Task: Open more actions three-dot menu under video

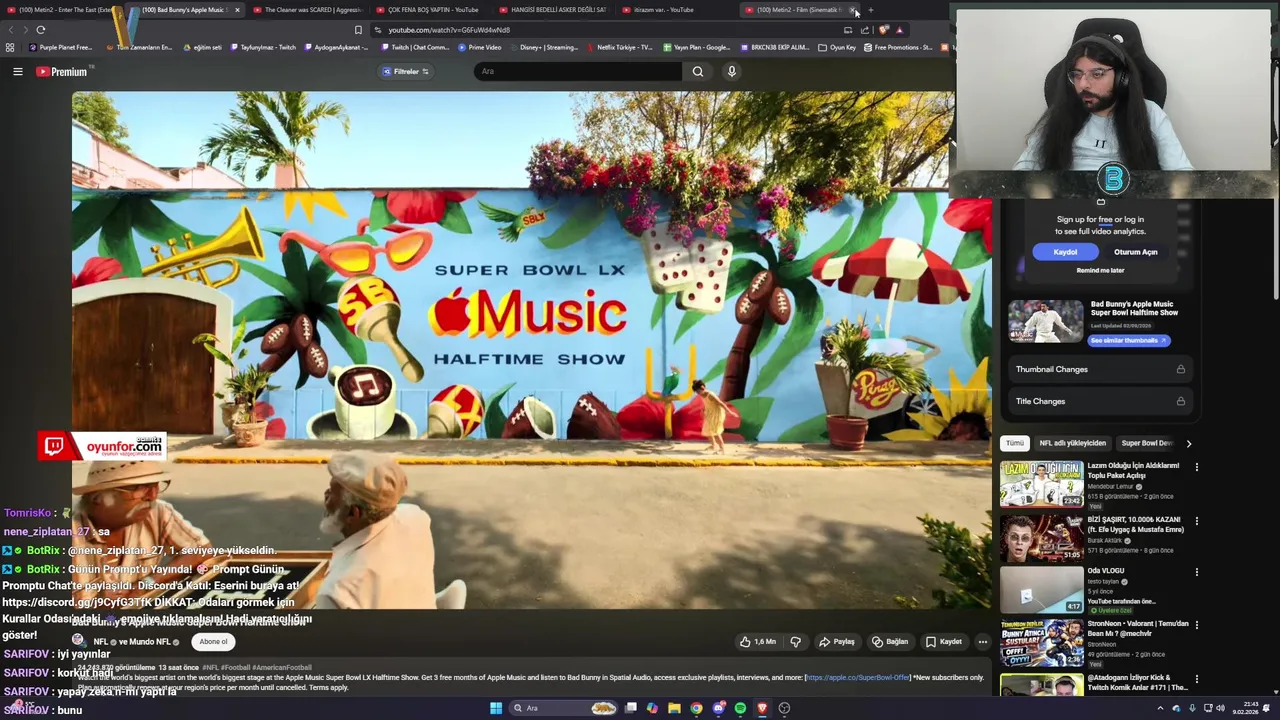Action: [x=982, y=642]
